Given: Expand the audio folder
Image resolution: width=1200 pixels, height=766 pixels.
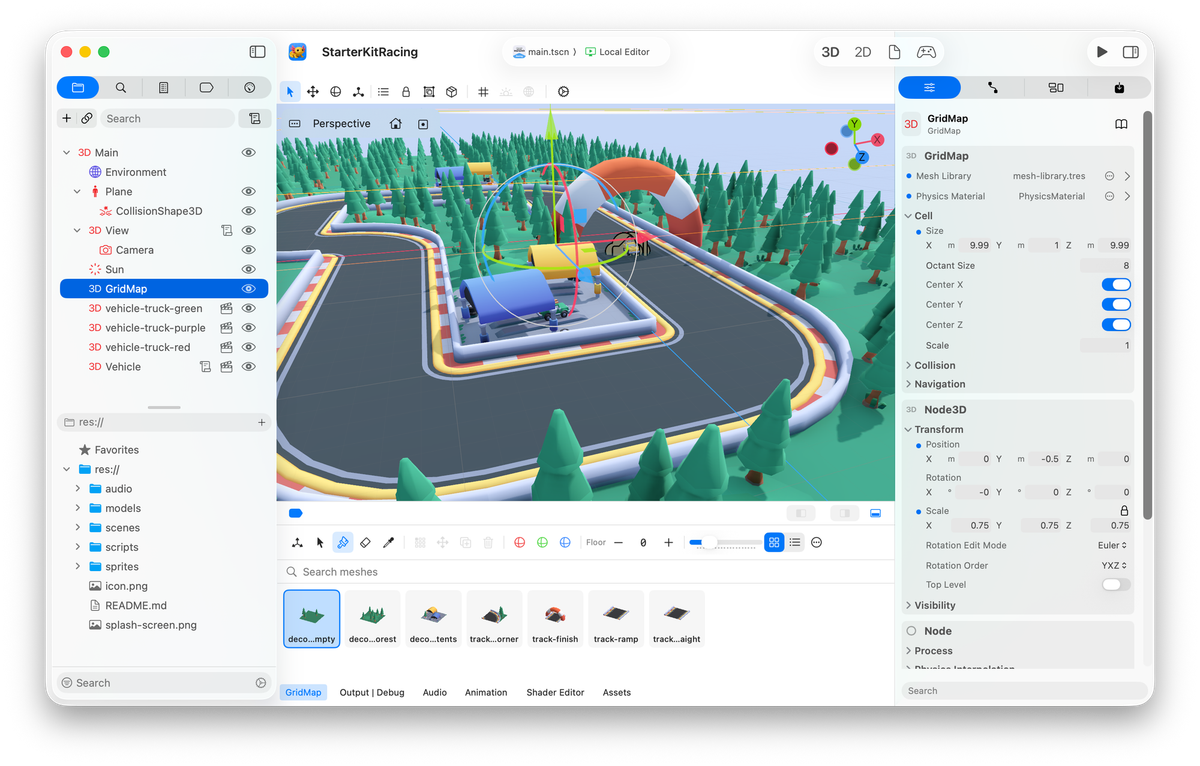Looking at the screenshot, I should (78, 489).
